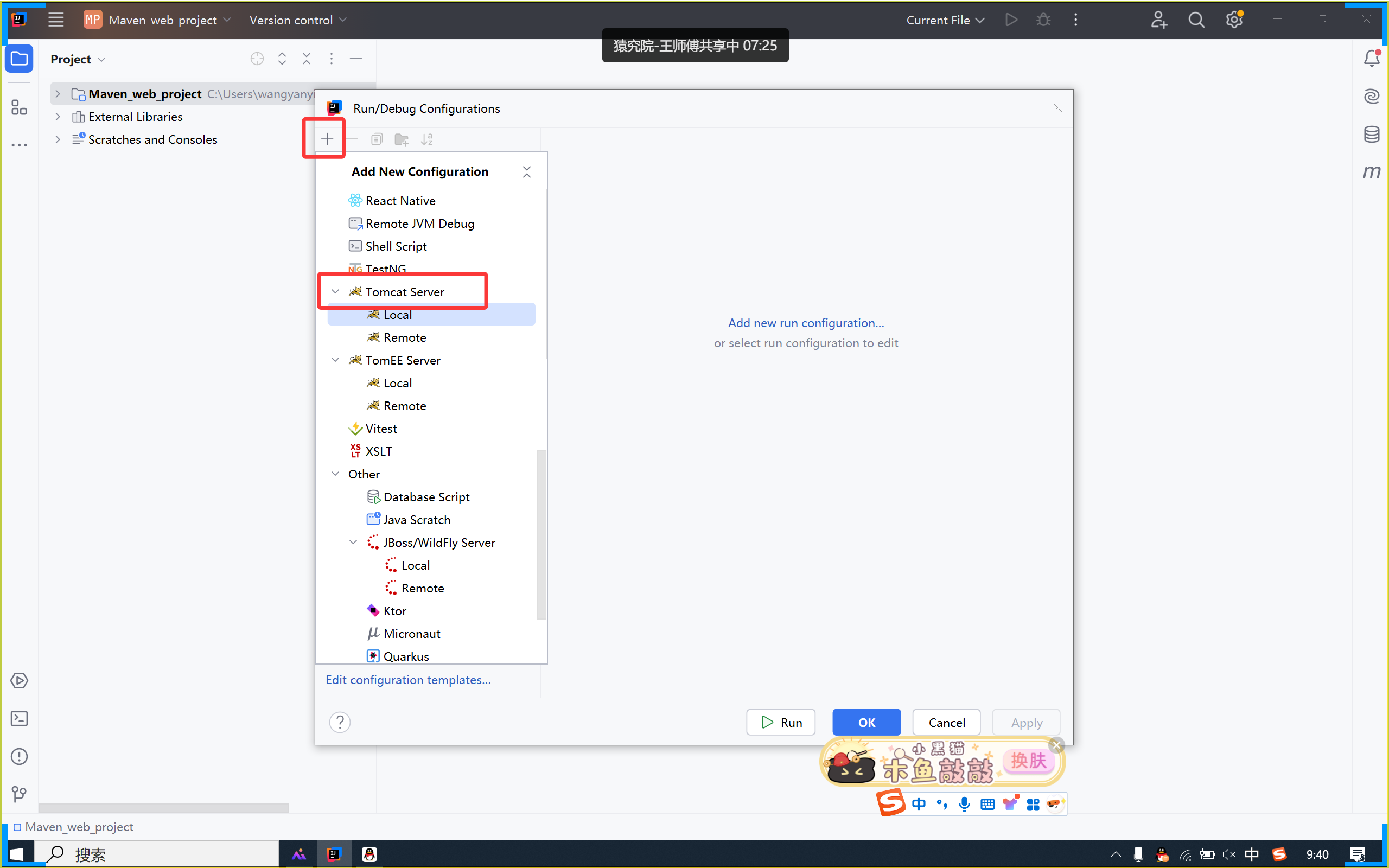Open the Problems tool window icon

coord(19,756)
